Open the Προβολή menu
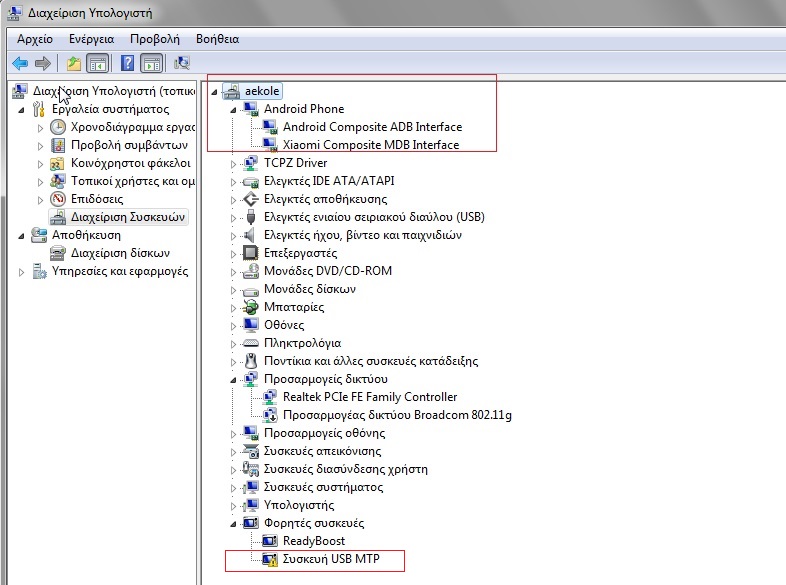Image resolution: width=786 pixels, height=585 pixels. [x=154, y=39]
